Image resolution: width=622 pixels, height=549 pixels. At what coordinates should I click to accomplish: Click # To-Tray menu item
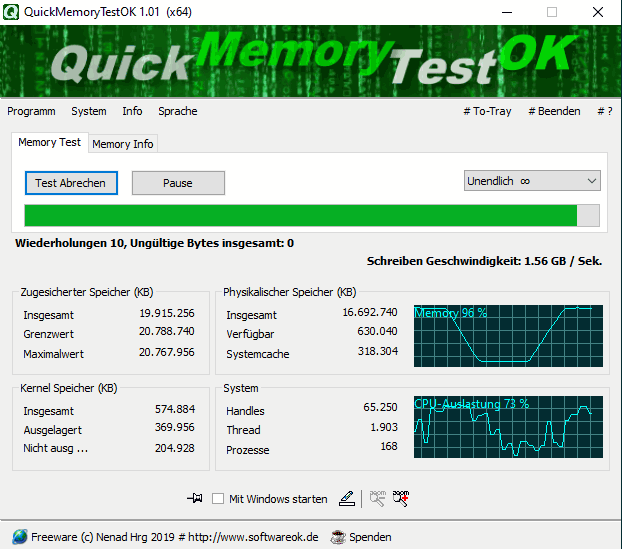[488, 111]
